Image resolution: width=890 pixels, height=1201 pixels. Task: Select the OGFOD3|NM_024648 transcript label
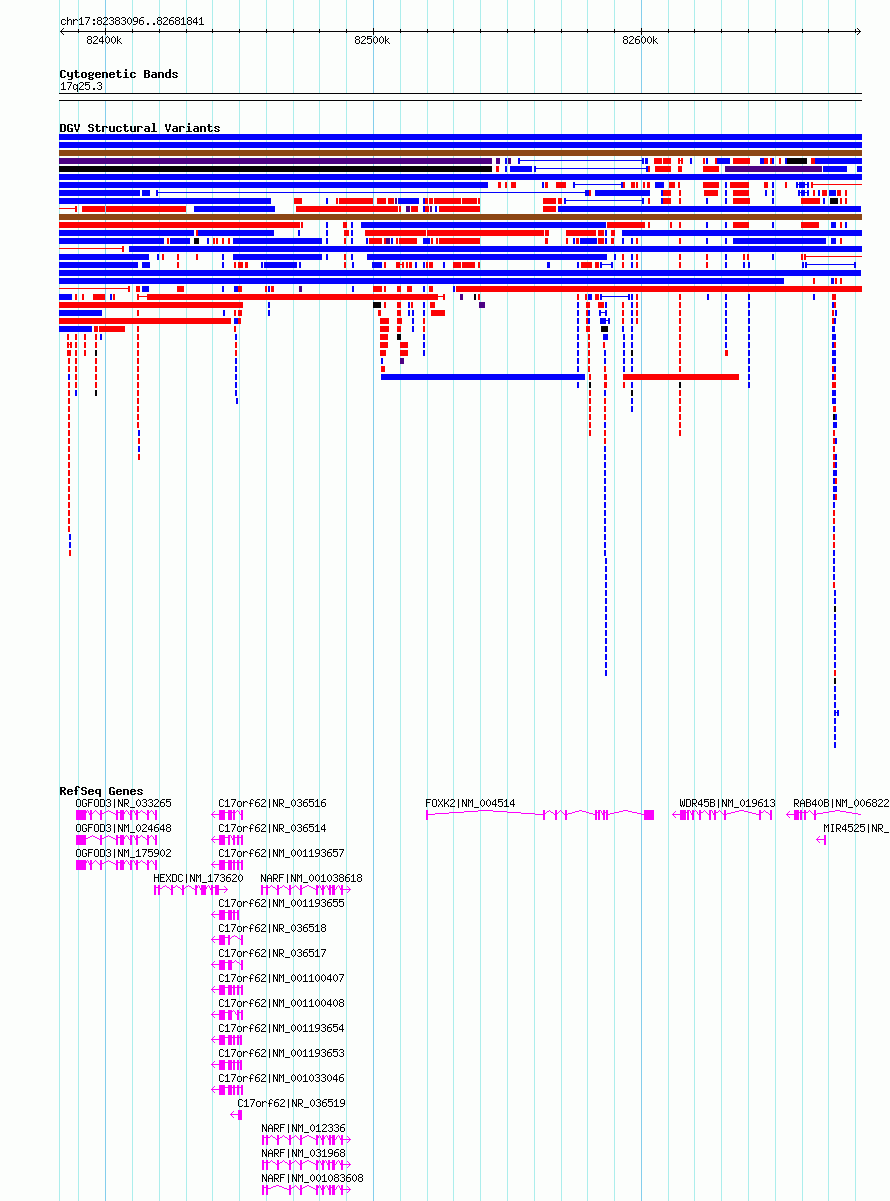(x=124, y=828)
